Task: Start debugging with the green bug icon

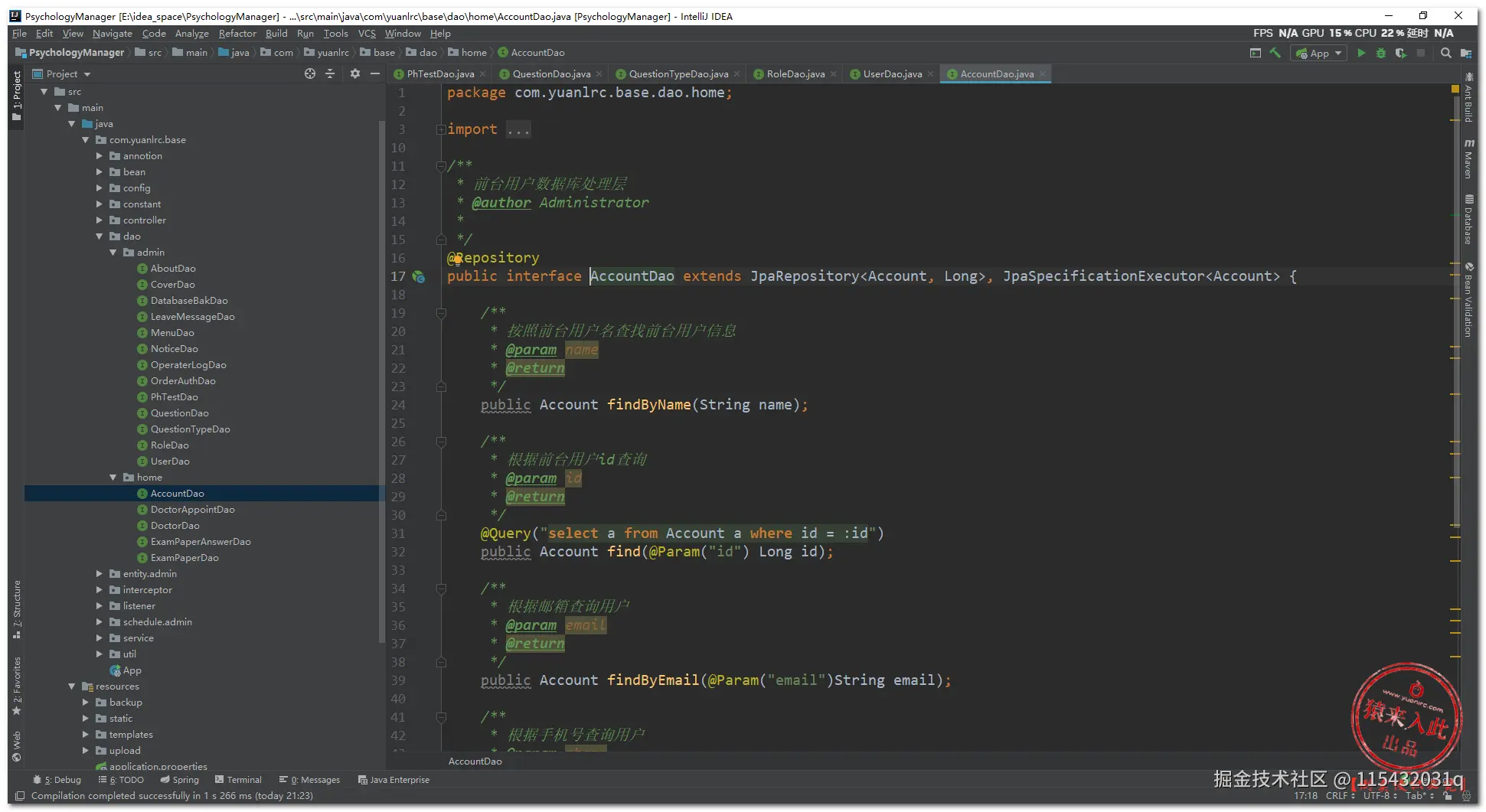Action: point(1381,53)
